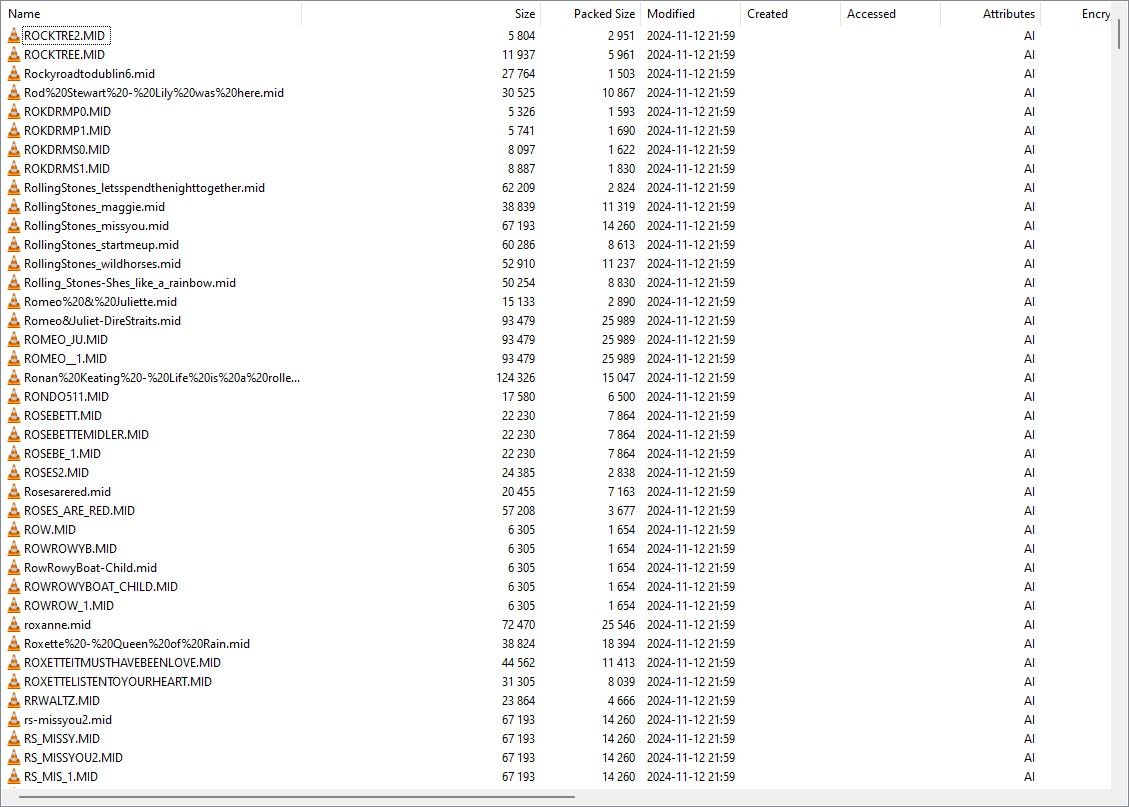Click the icon for RRWALTZ.MID
This screenshot has width=1129, height=807.
(14, 701)
